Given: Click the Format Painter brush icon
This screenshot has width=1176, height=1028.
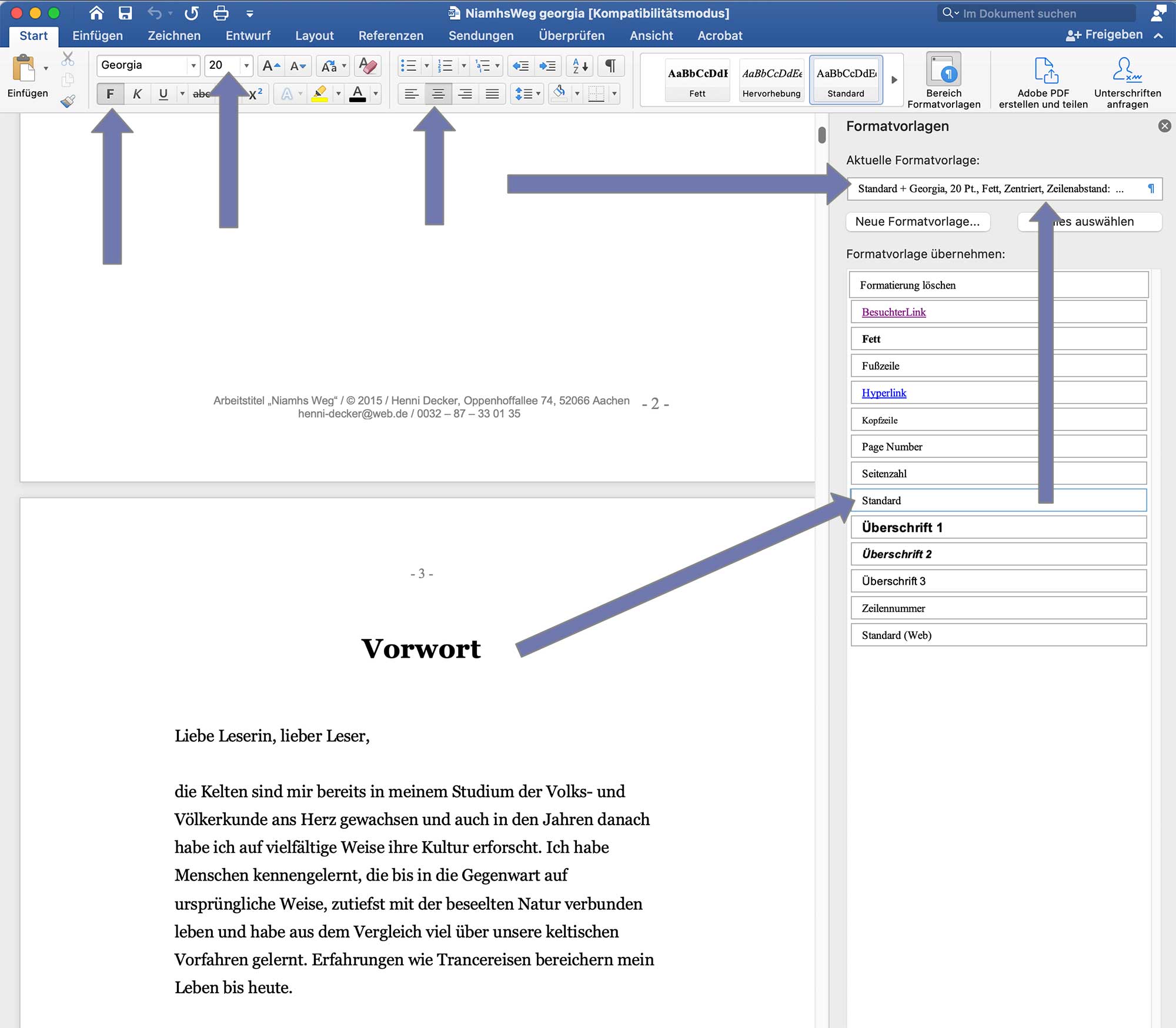Looking at the screenshot, I should tap(68, 102).
